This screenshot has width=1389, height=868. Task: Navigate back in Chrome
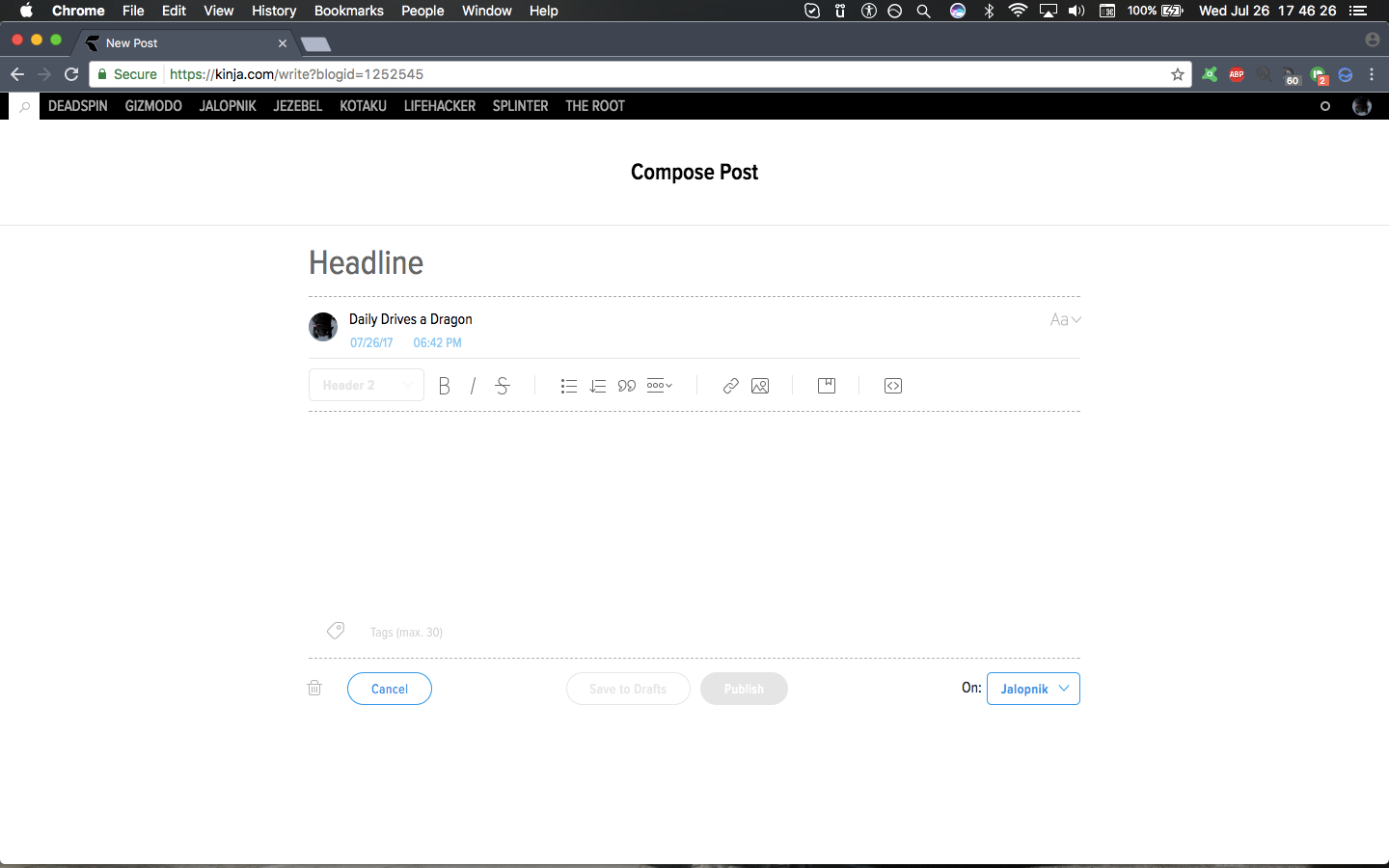tap(17, 74)
